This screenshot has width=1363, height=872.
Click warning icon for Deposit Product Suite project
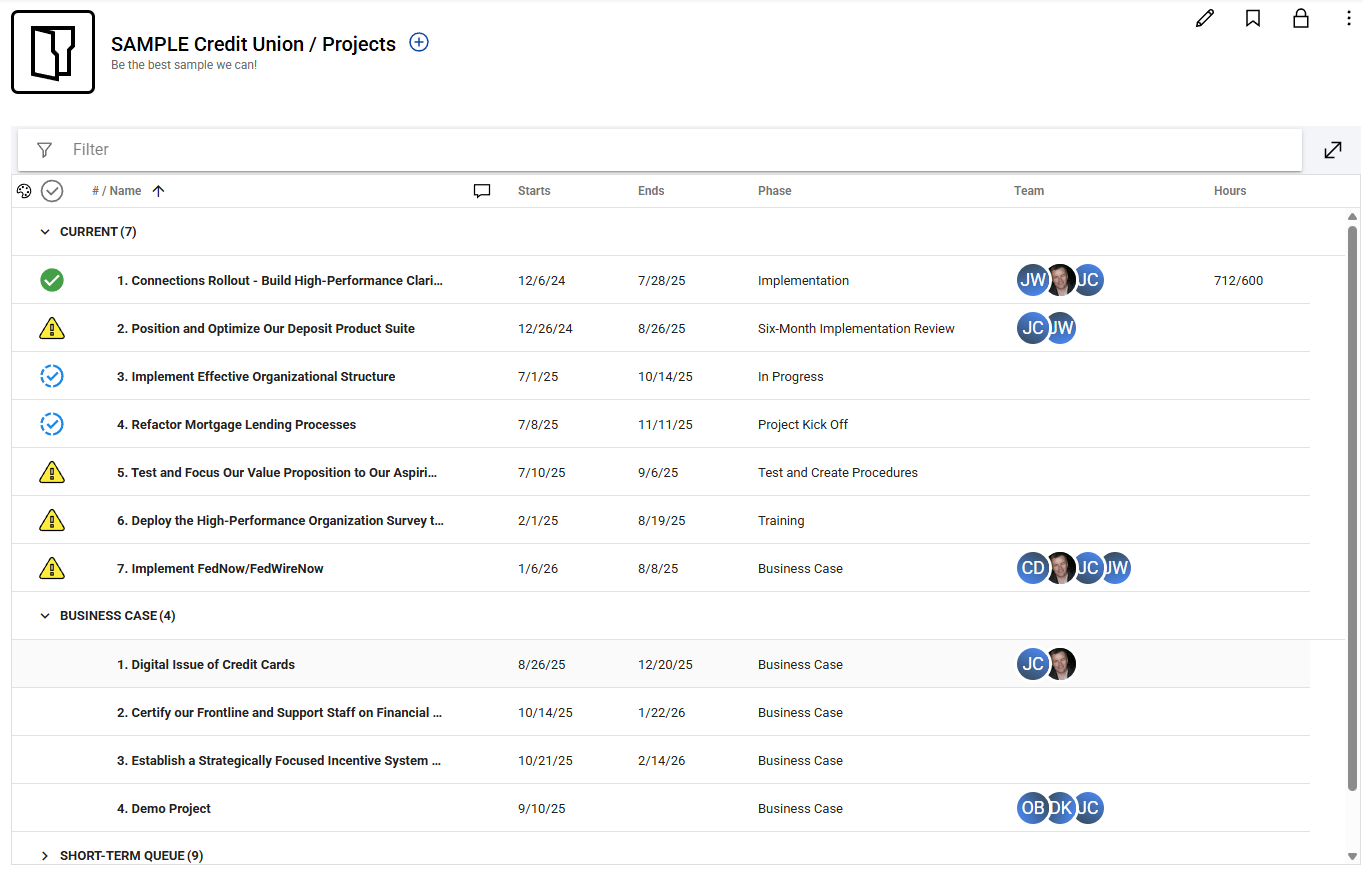click(52, 328)
